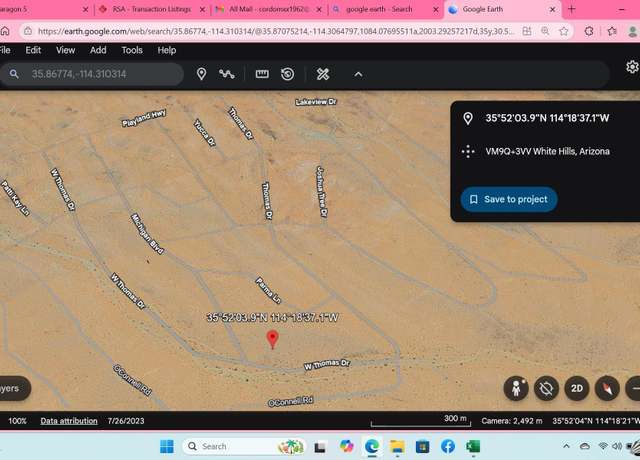
Task: Click the Patti Kay Ln map label
Action: click(x=15, y=198)
